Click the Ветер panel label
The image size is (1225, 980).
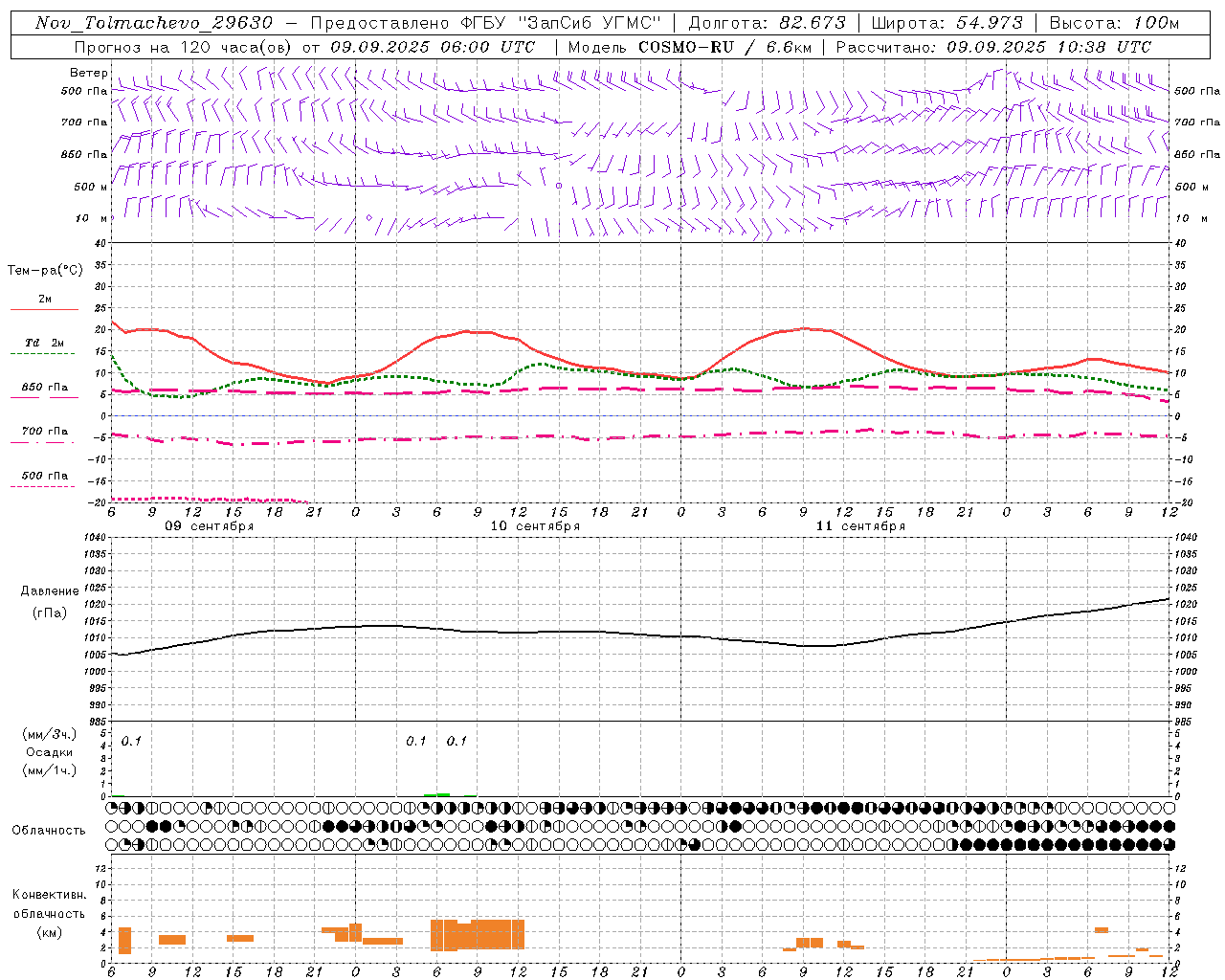(88, 73)
